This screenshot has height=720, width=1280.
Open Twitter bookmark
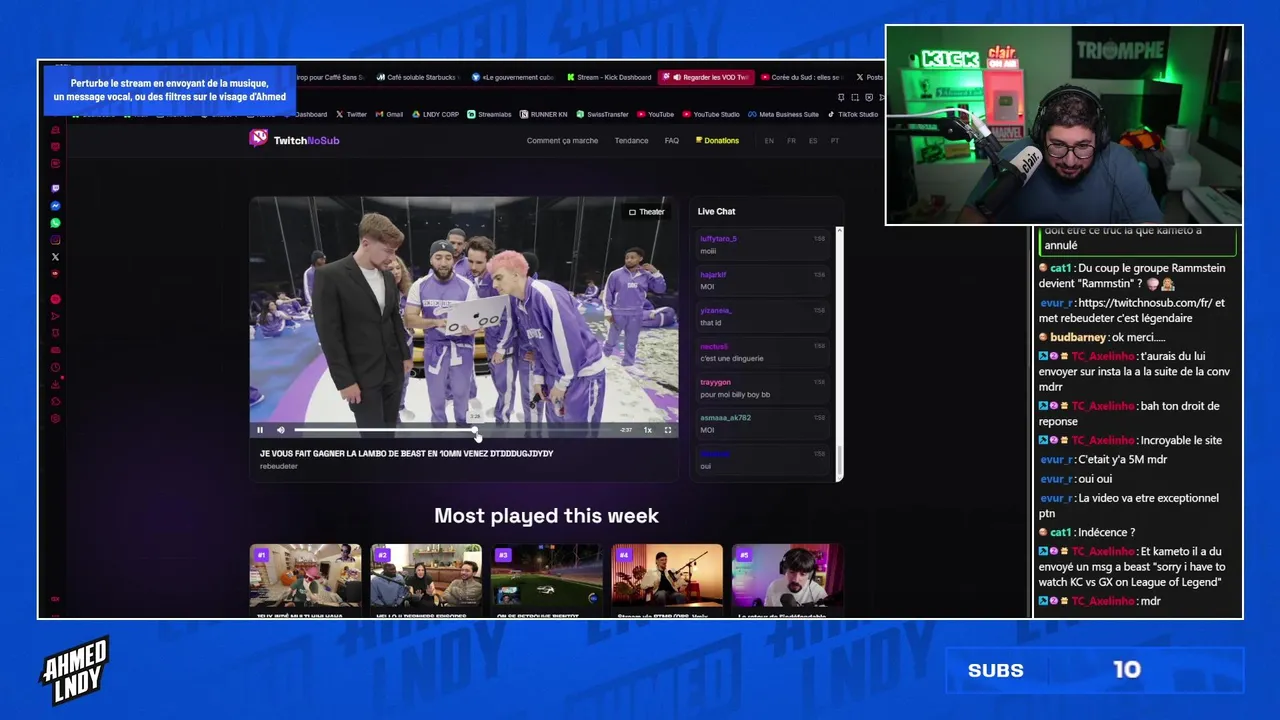(351, 114)
